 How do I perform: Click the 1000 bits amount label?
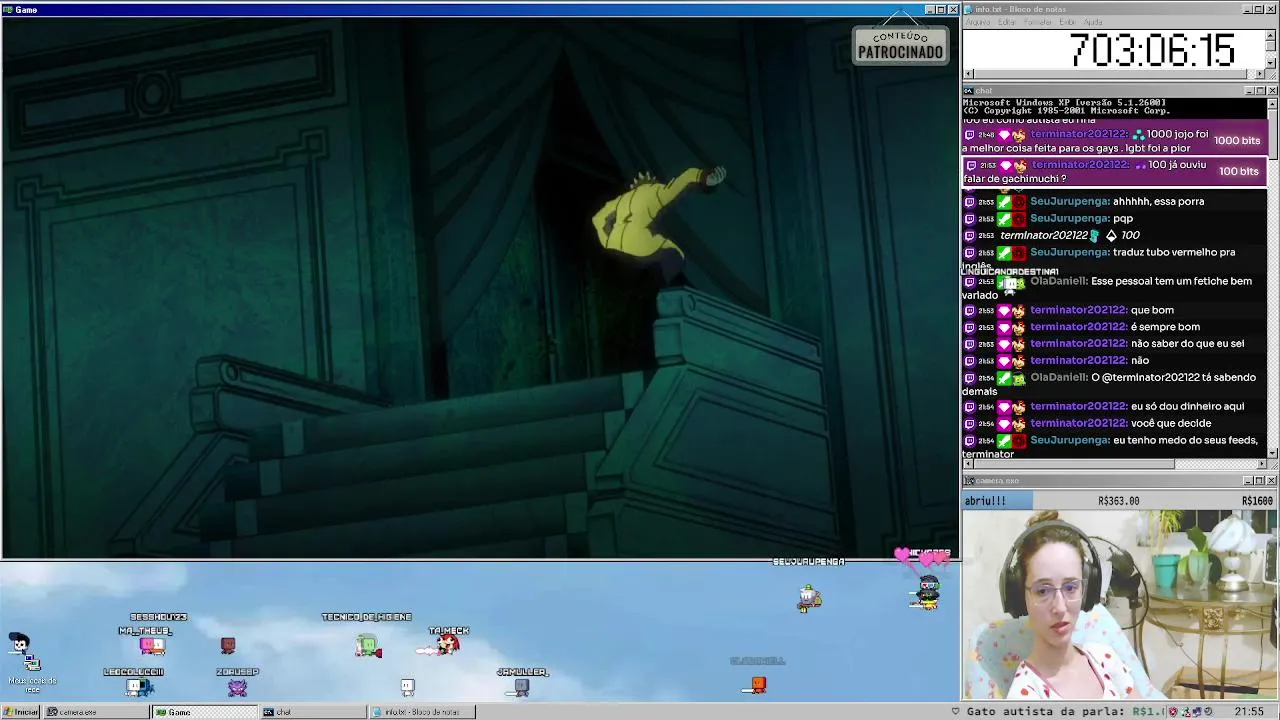(x=1237, y=141)
